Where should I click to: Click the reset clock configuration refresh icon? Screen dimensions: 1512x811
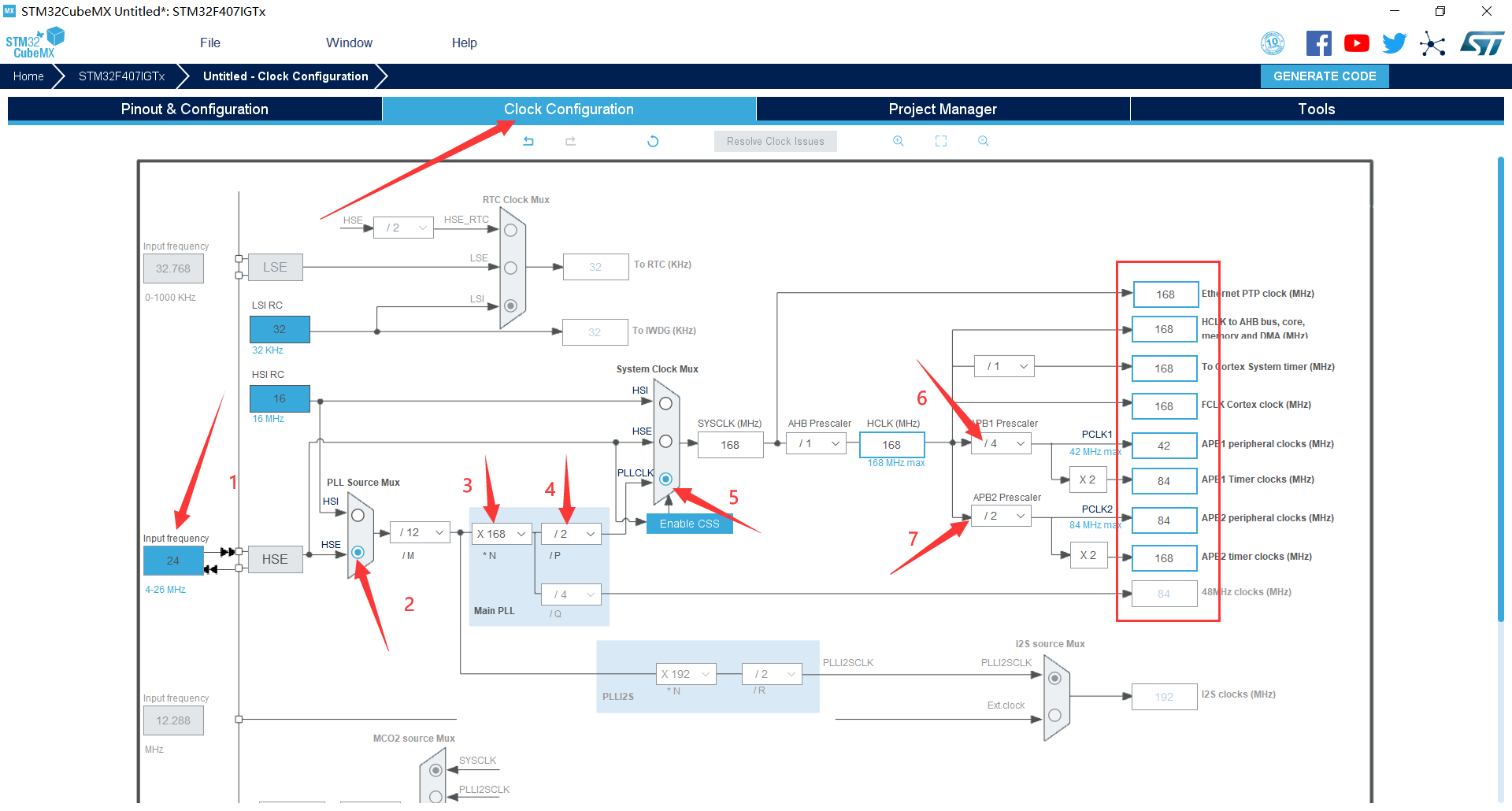pyautogui.click(x=653, y=142)
